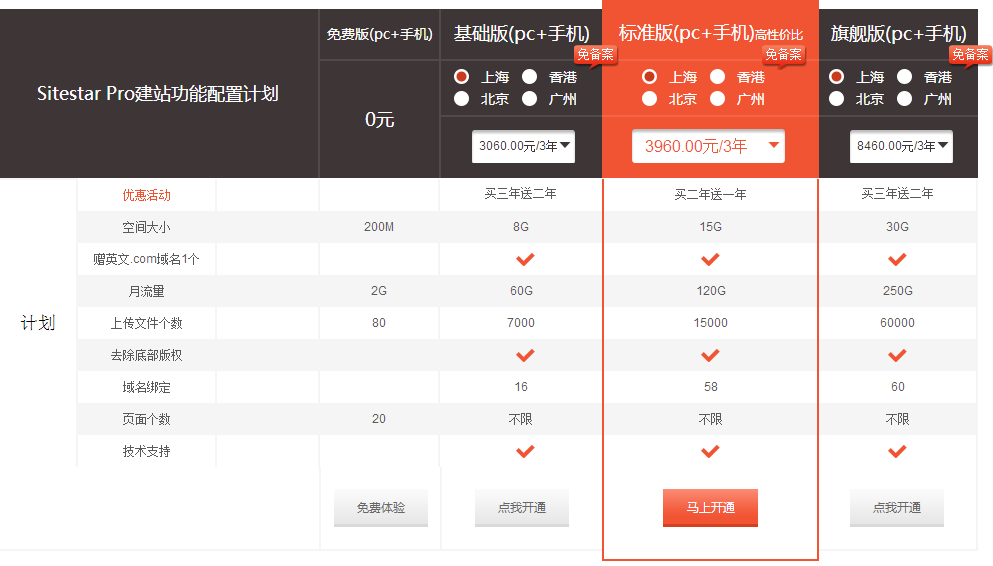Click 基础版 checkmark in 技术支持 row
The width and height of the screenshot is (993, 566).
[x=525, y=451]
